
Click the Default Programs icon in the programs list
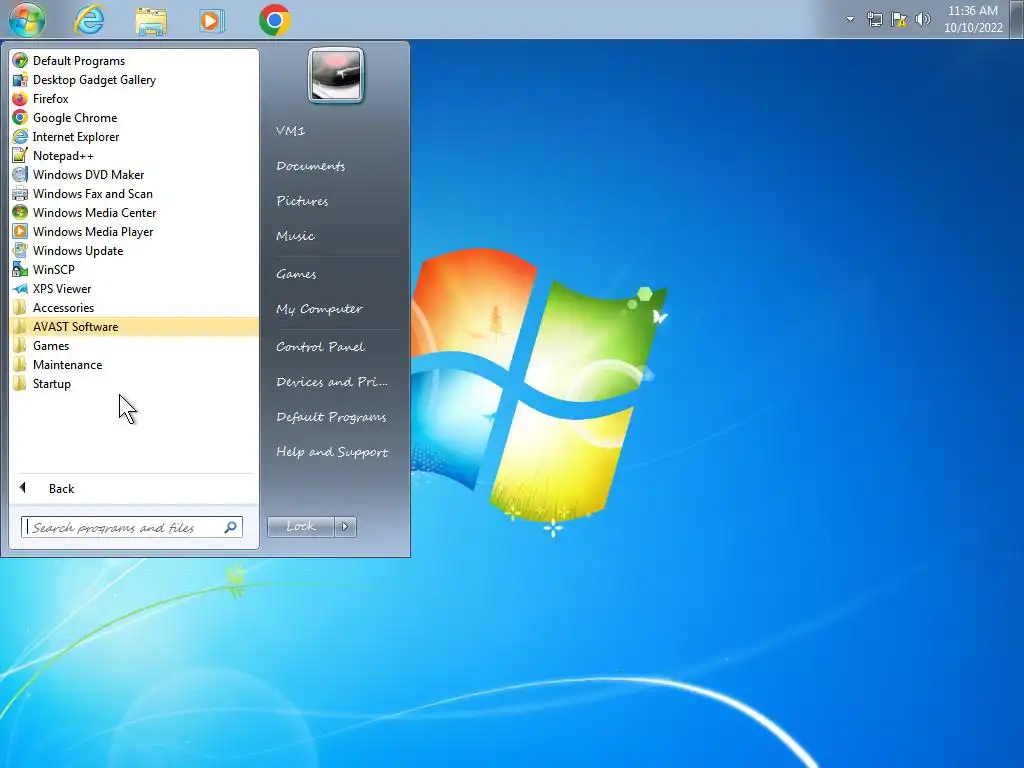[20, 61]
